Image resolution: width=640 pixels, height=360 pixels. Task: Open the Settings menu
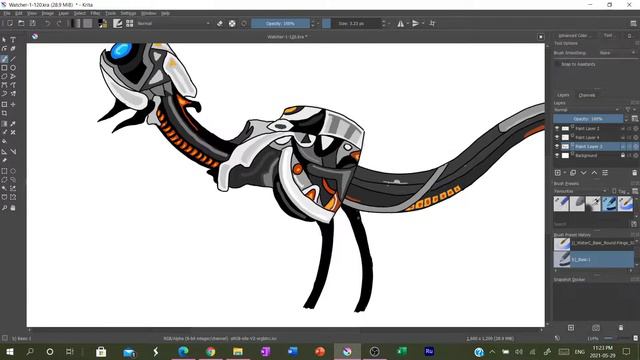128,13
